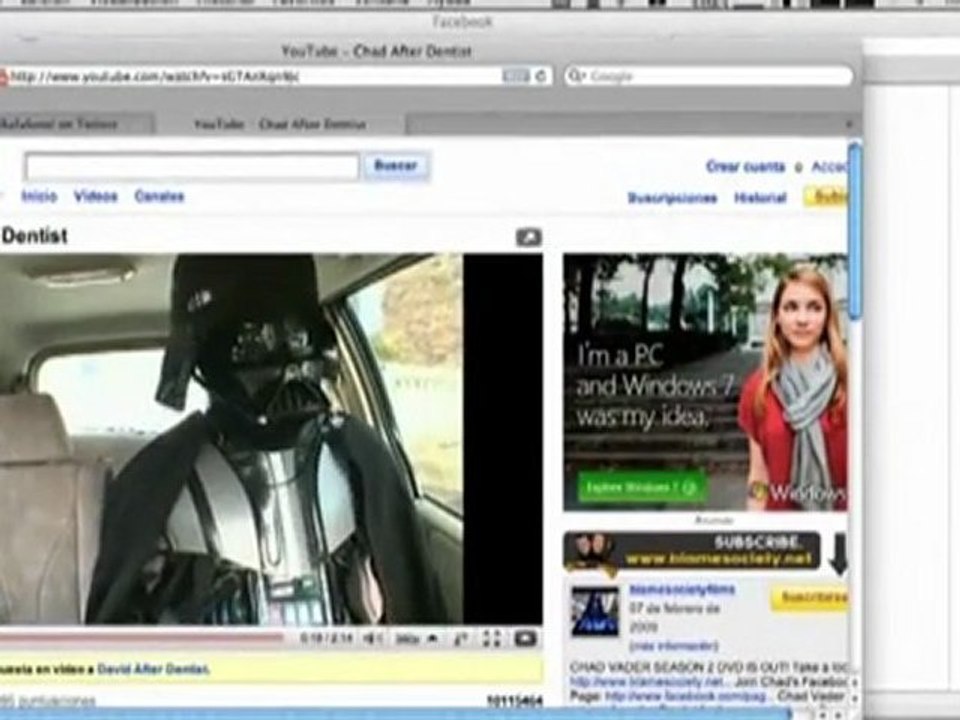Open the Canales navigation link

(x=159, y=197)
